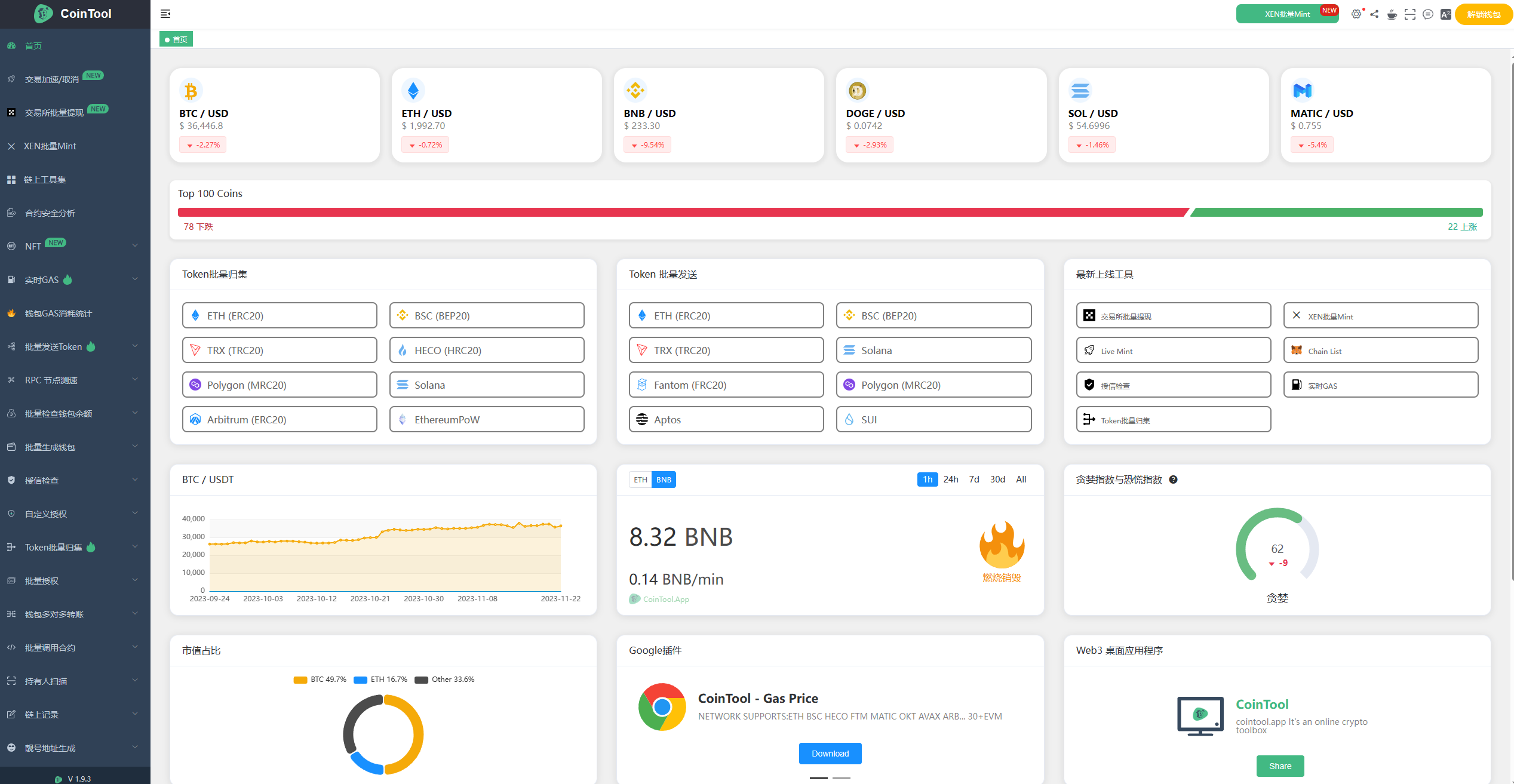This screenshot has width=1514, height=784.
Task: Toggle fullscreen with the scan-frame icon
Action: [1410, 14]
